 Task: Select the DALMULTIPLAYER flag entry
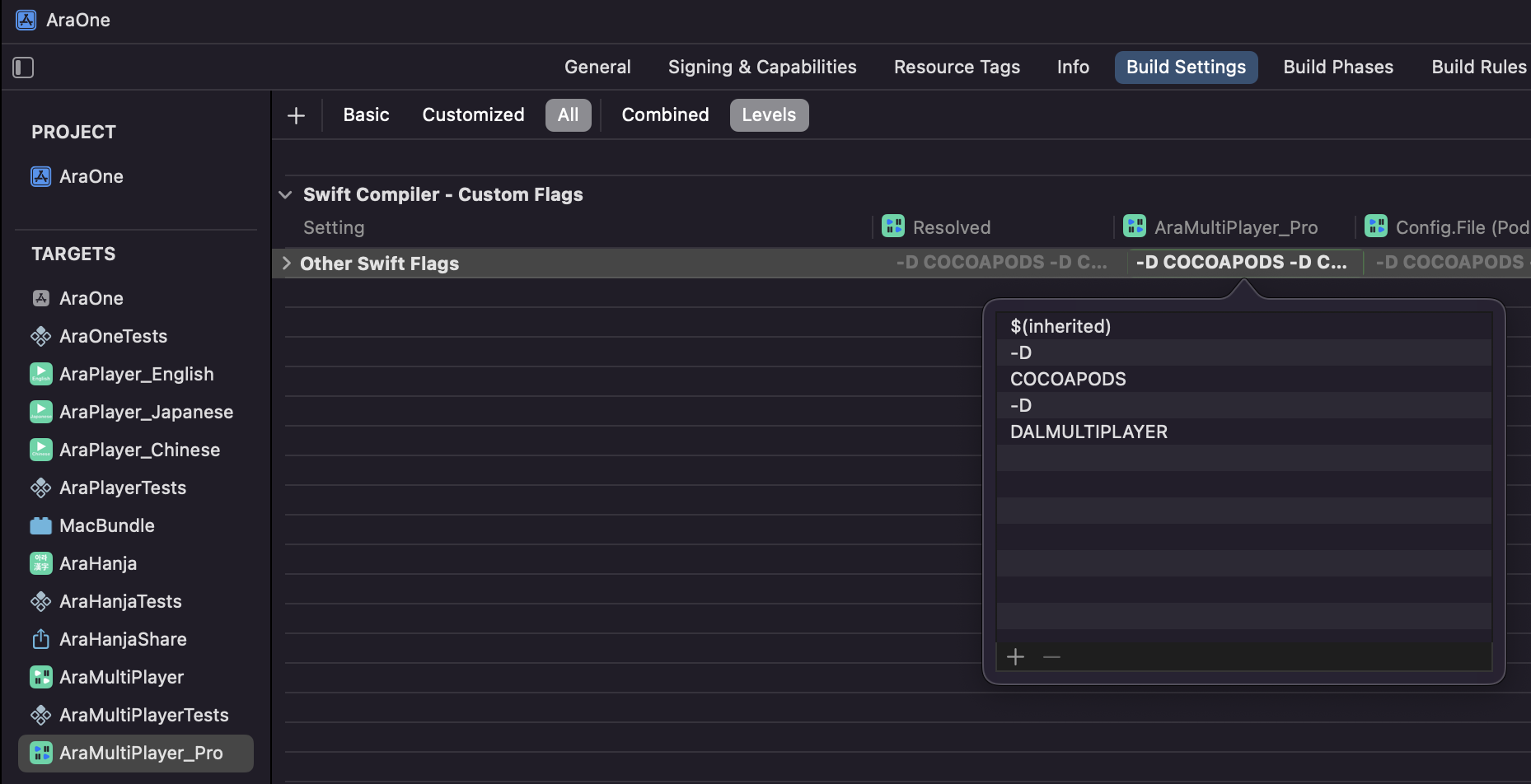1243,432
